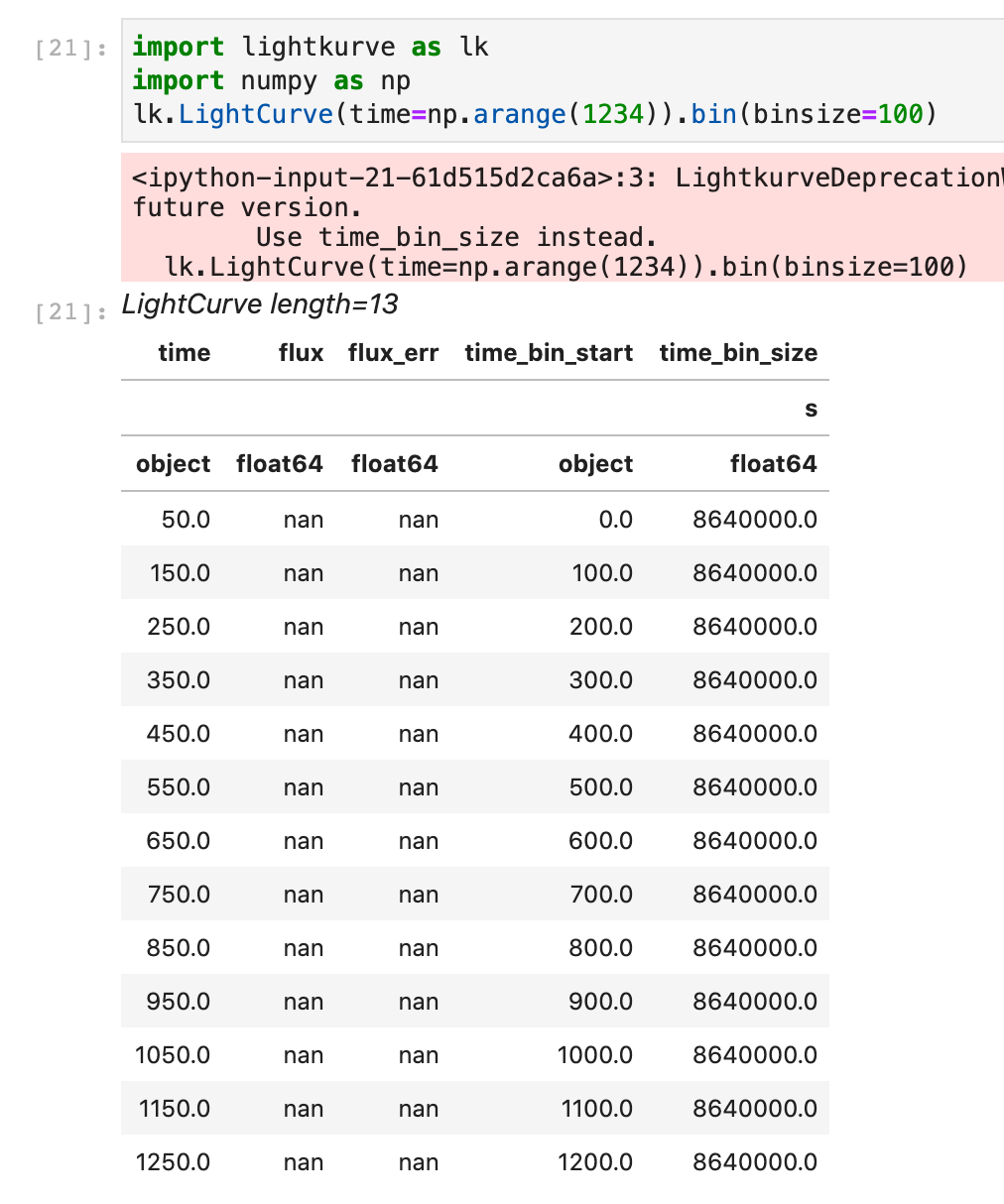1004x1204 pixels.
Task: Click the 'time_bin_start' column header
Action: [549, 353]
